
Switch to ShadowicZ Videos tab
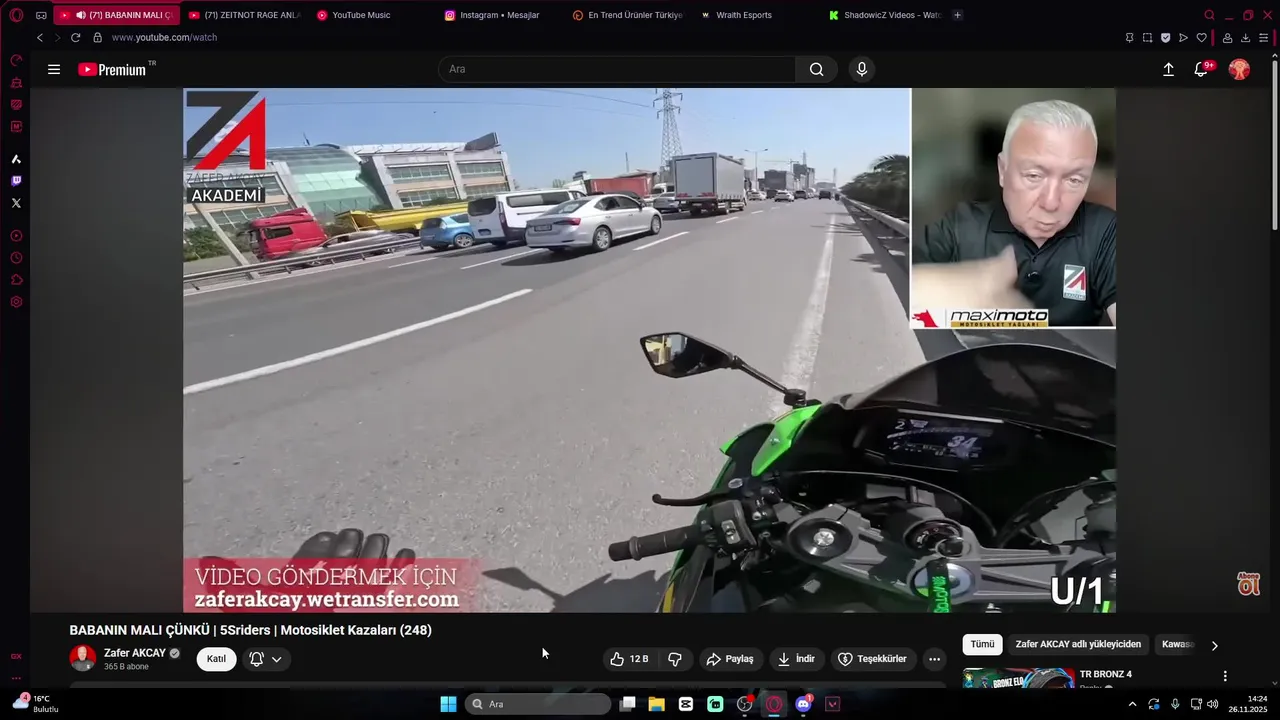[x=883, y=15]
